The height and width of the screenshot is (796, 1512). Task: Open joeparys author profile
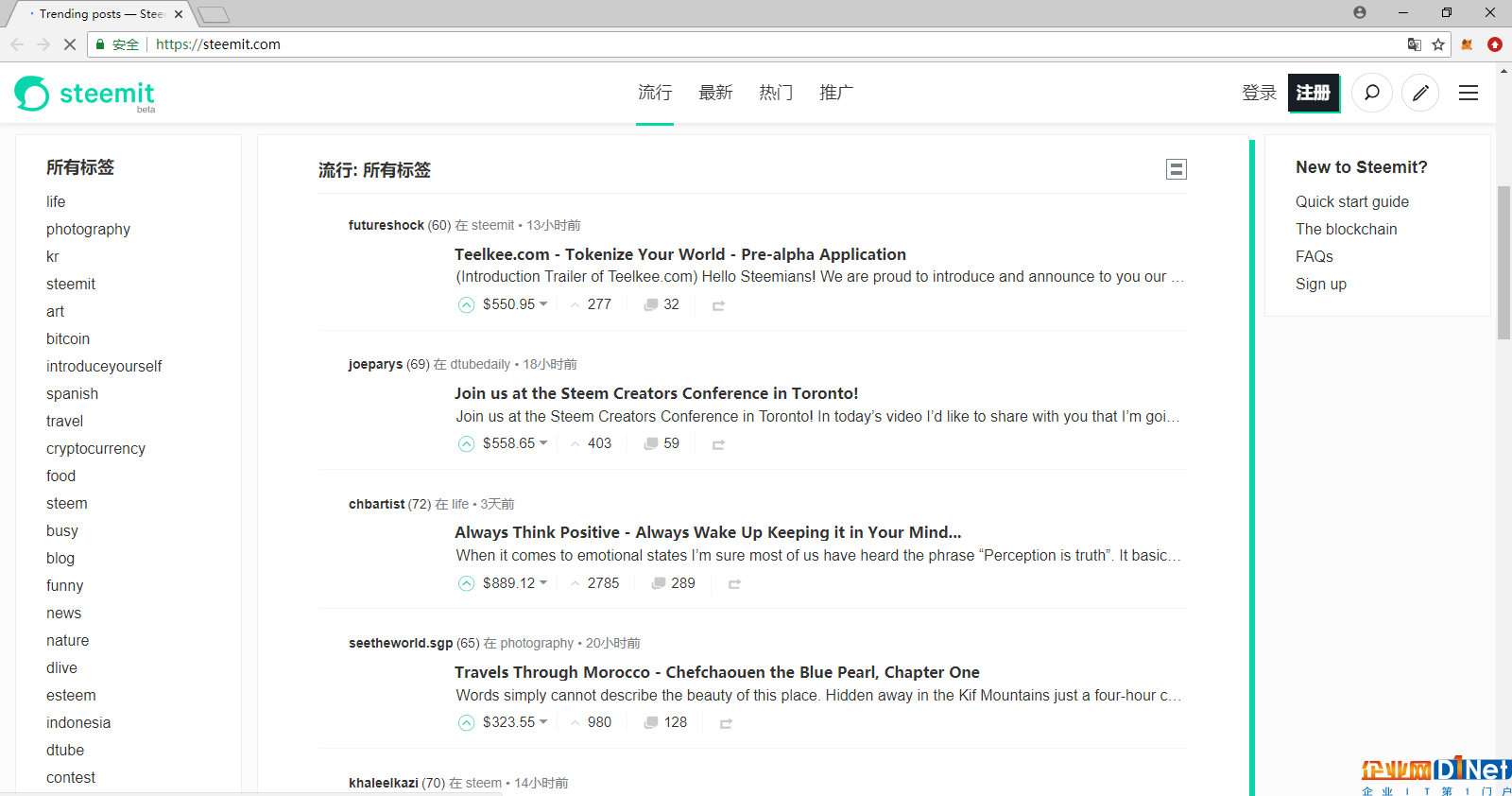[x=375, y=364]
